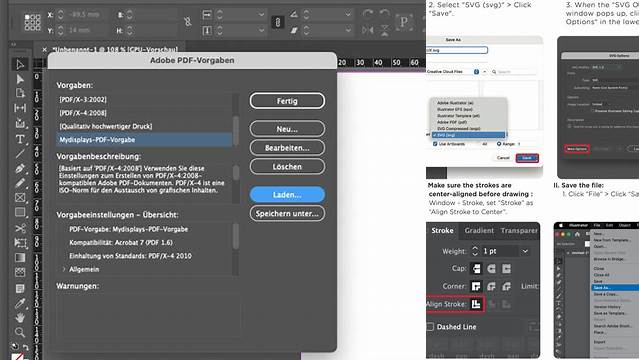The width and height of the screenshot is (639, 360).
Task: Choose the round join corner icon
Action: [x=491, y=286]
